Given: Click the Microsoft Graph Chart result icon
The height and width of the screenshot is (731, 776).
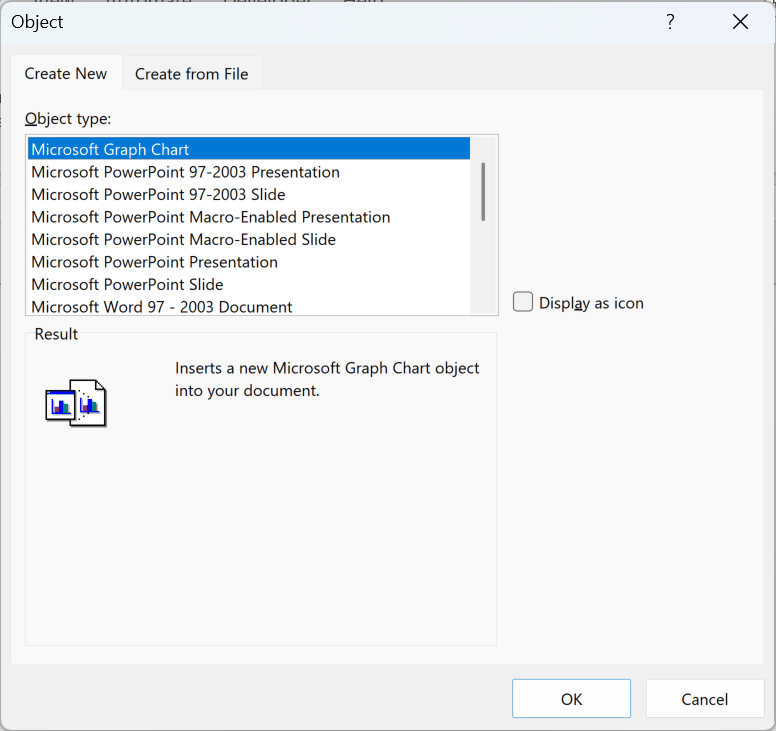Looking at the screenshot, I should [76, 403].
